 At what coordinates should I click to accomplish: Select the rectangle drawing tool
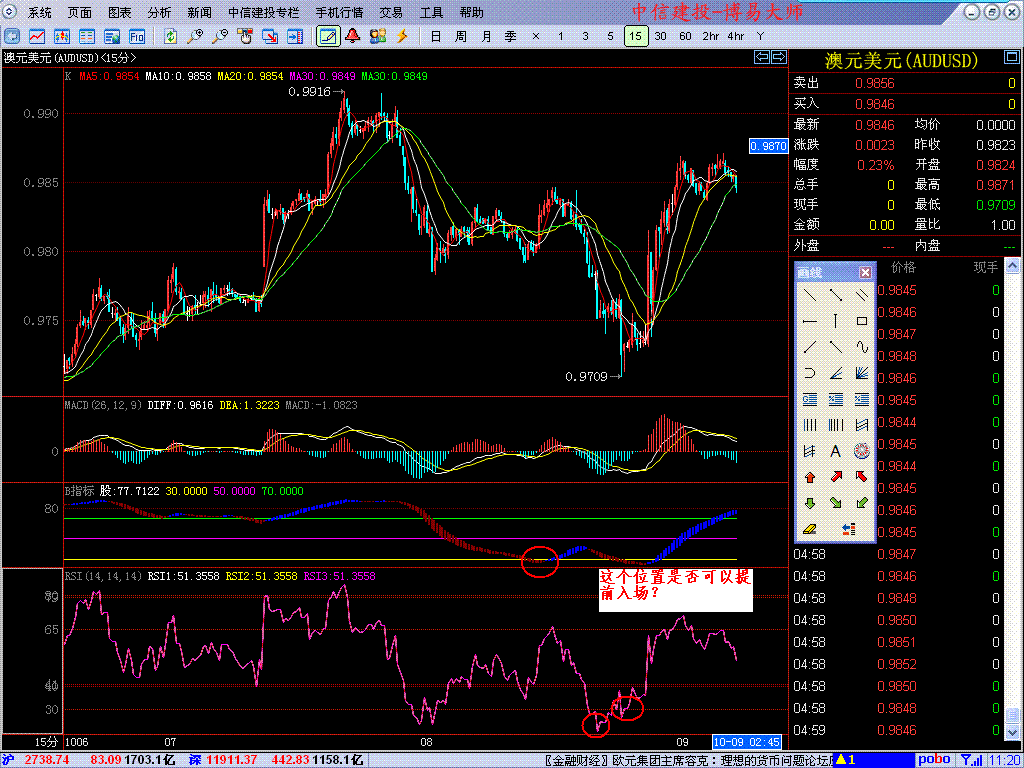862,321
